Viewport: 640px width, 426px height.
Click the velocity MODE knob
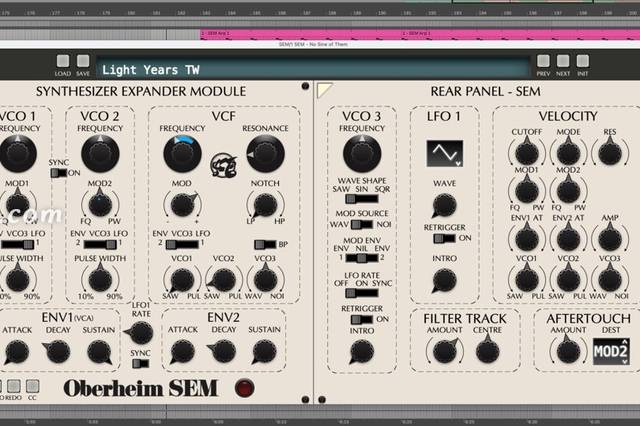(568, 152)
